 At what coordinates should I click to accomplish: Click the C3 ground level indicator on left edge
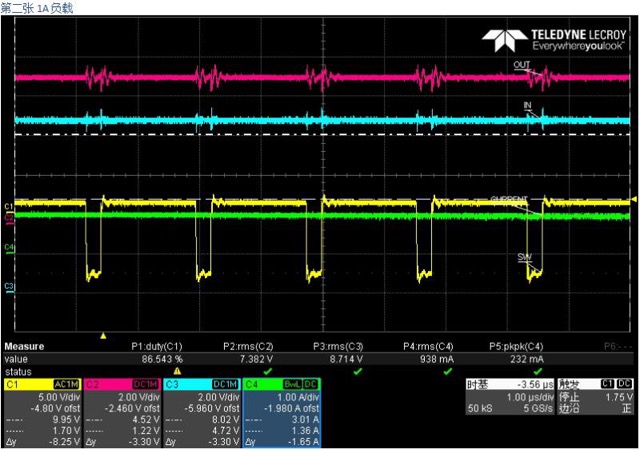[x=9, y=287]
